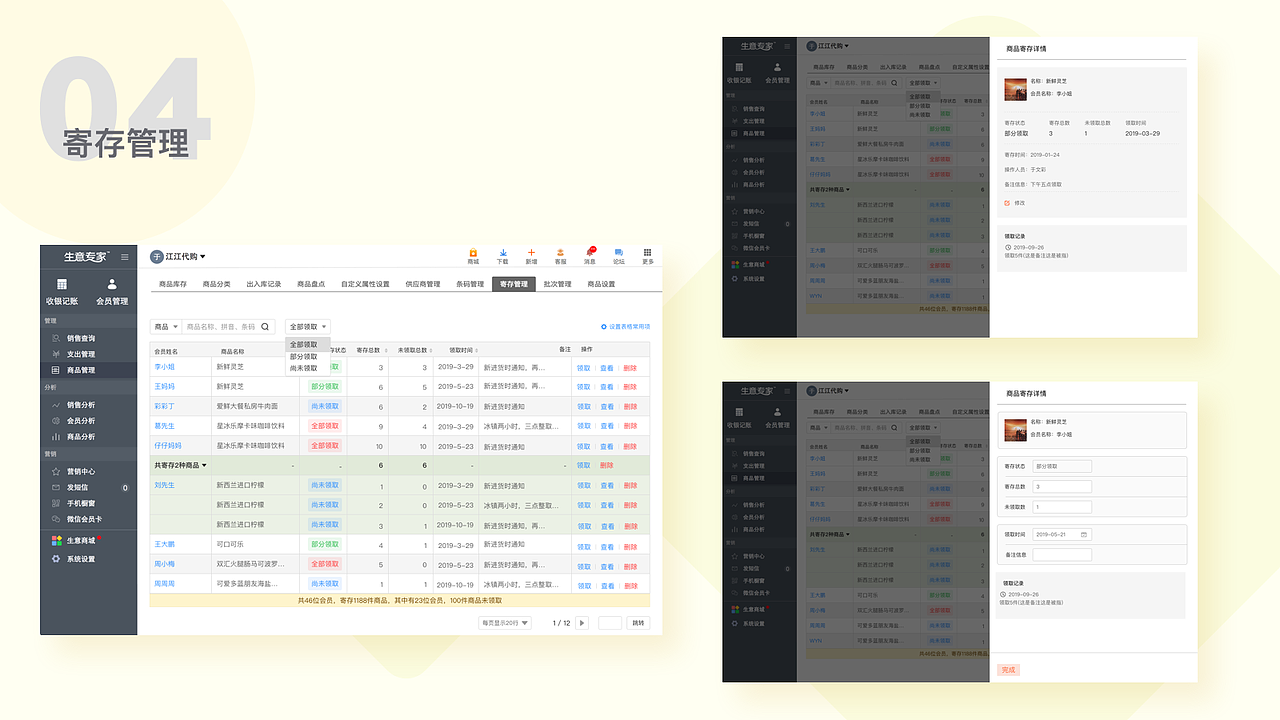Image resolution: width=1280 pixels, height=720 pixels.
Task: Open 每页显示20行 page size dropdown
Action: click(x=505, y=623)
